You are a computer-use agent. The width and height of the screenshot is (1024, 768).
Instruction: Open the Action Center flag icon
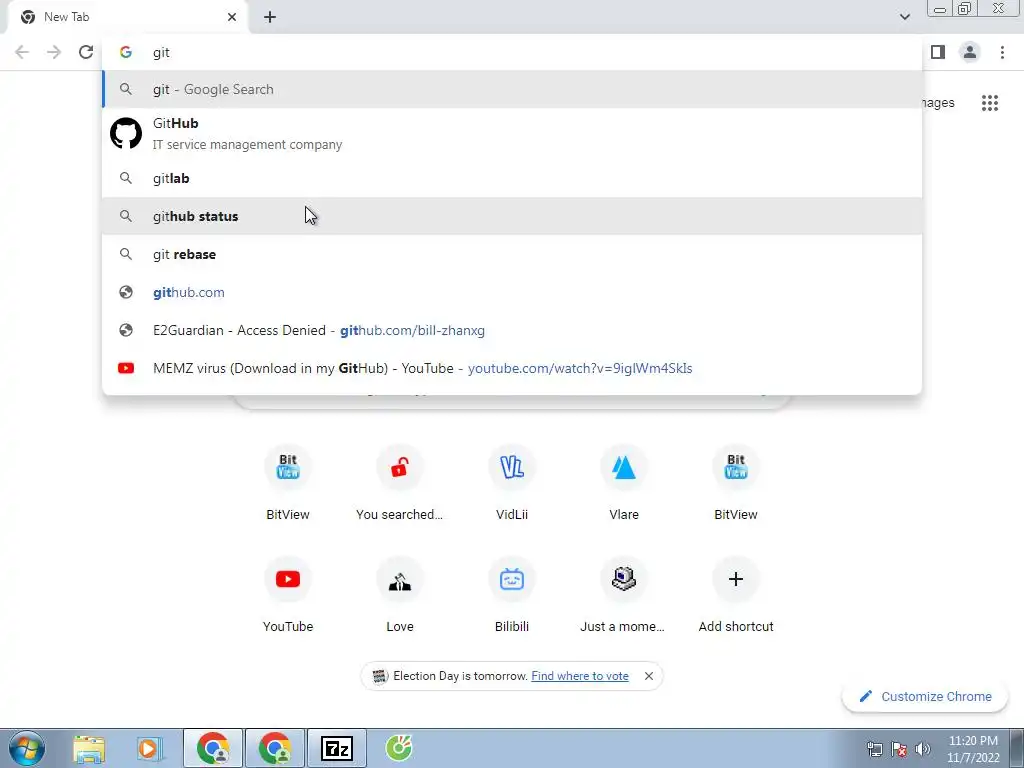(x=899, y=749)
